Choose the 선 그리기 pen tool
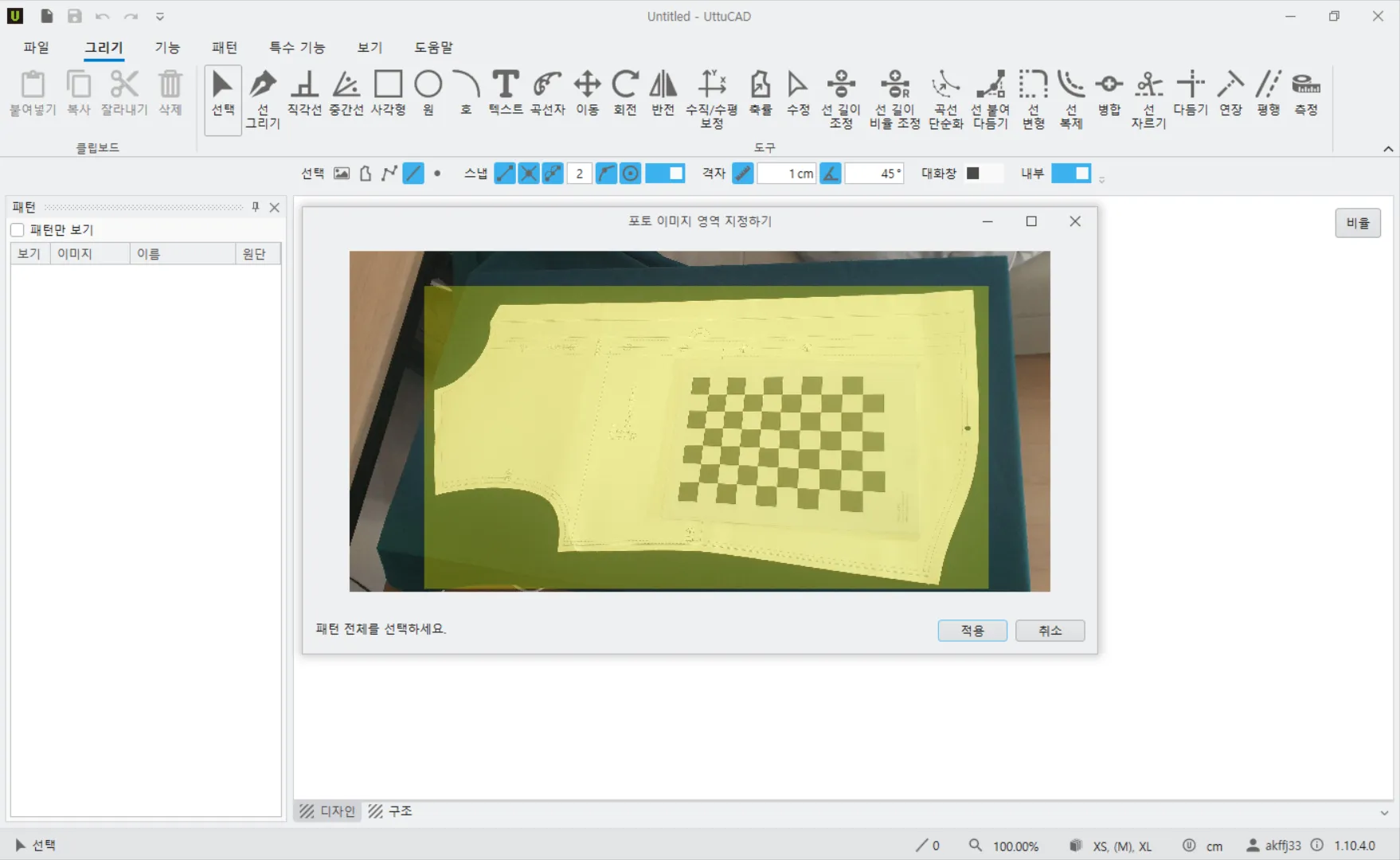The image size is (1400, 860). [263, 100]
